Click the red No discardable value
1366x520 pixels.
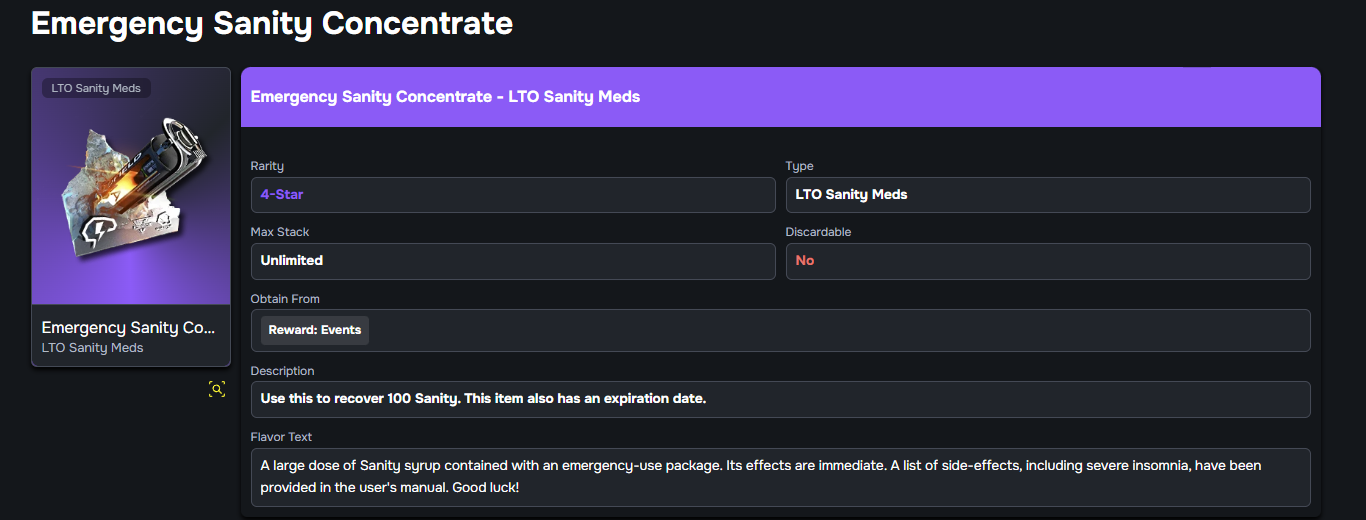805,261
